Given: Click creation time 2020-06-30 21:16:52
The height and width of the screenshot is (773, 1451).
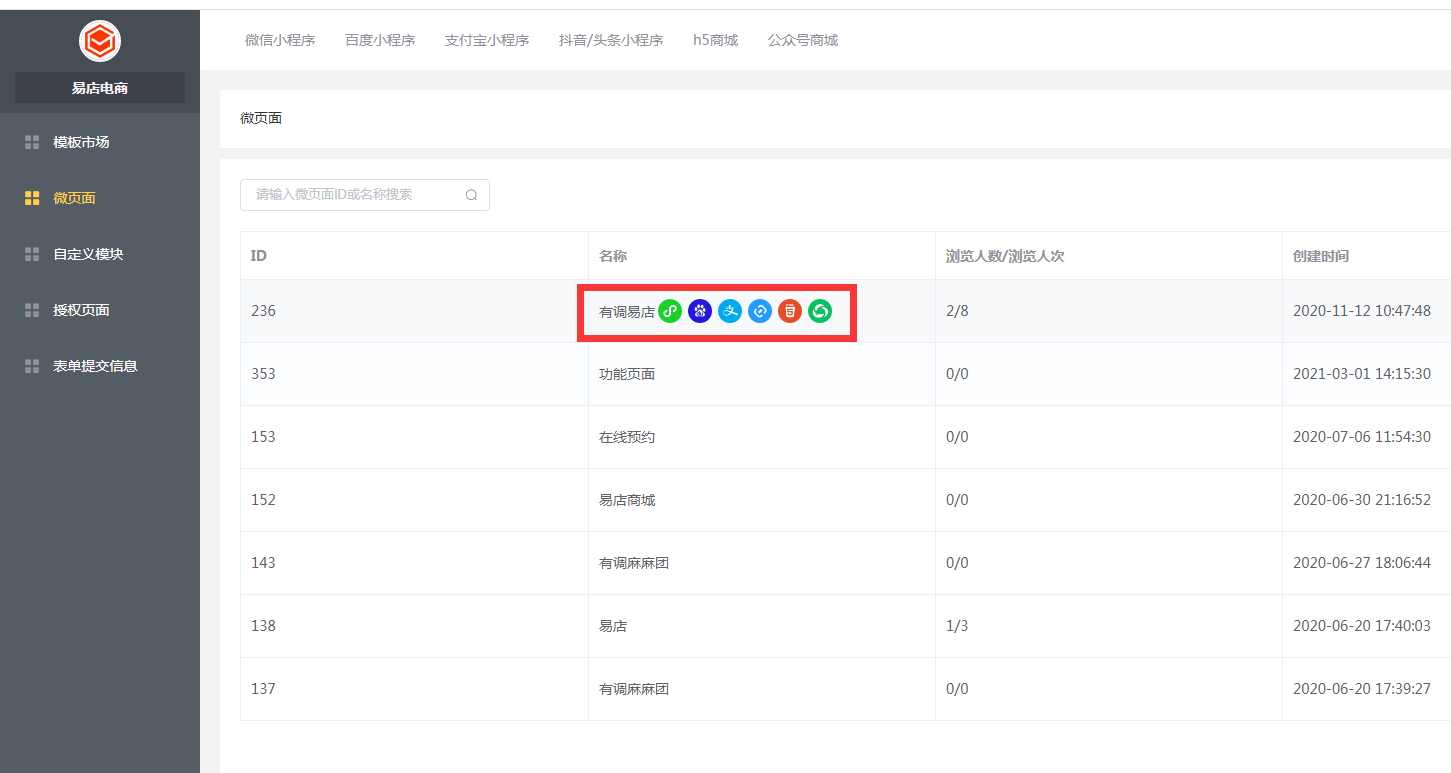Looking at the screenshot, I should point(1362,500).
